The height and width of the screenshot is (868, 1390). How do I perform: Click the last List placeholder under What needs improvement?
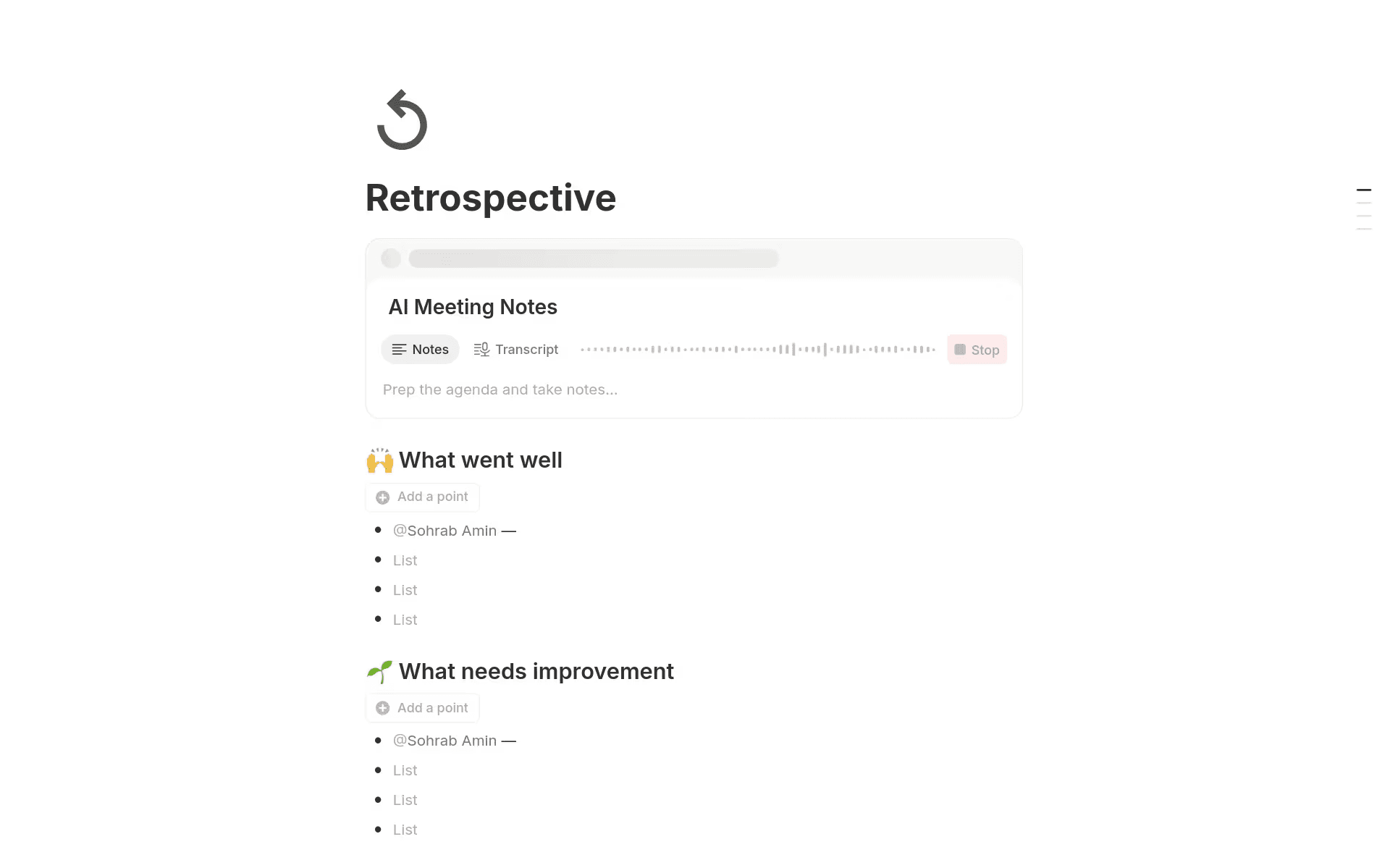405,830
